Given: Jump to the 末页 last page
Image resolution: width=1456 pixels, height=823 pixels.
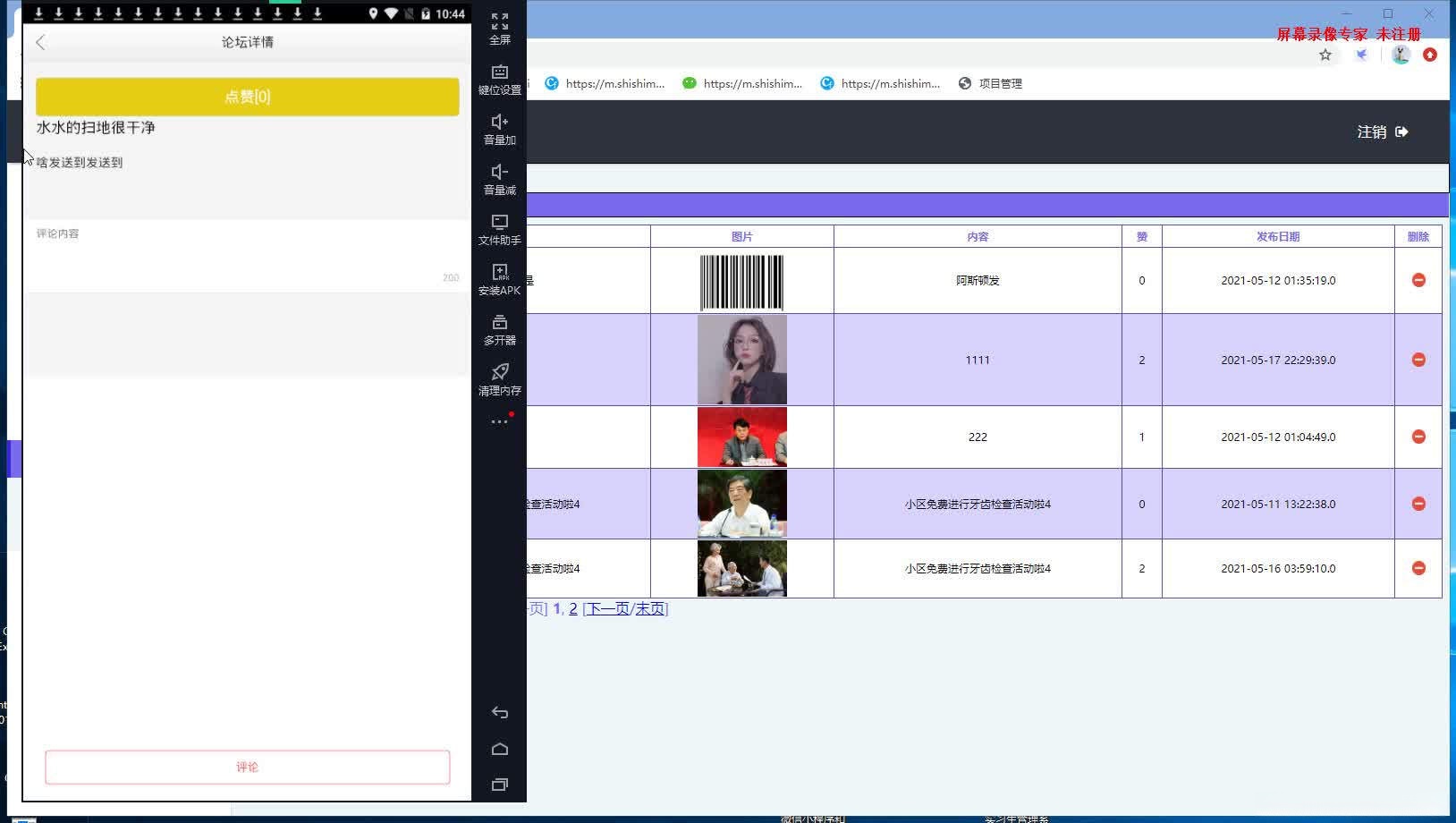Looking at the screenshot, I should 650,608.
